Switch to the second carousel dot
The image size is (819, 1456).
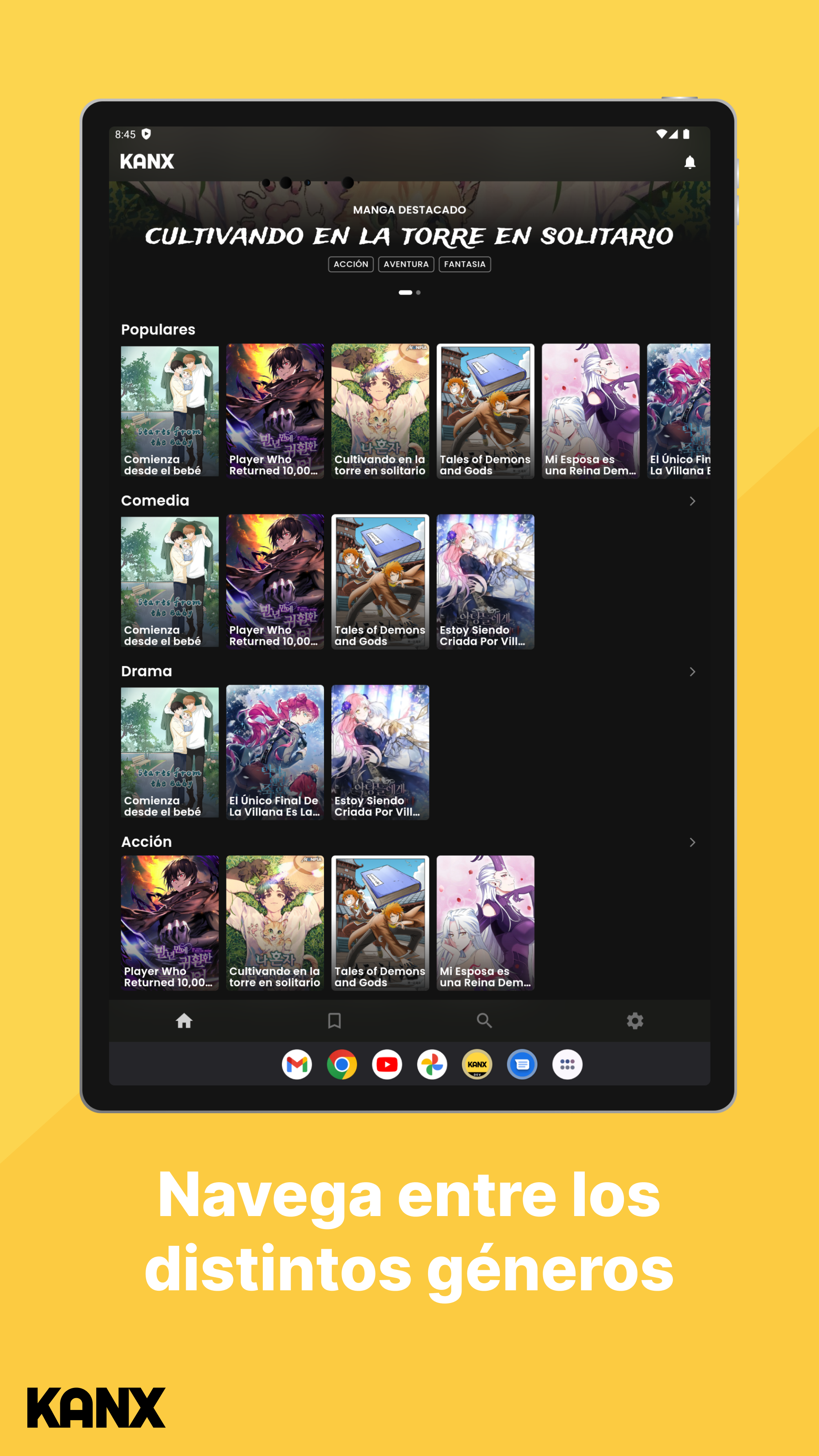418,292
